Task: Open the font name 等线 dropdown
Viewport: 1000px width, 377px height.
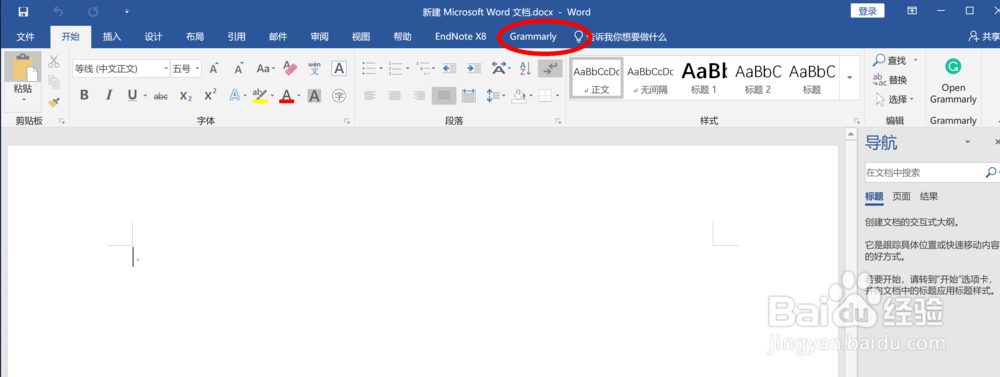Action: point(166,68)
